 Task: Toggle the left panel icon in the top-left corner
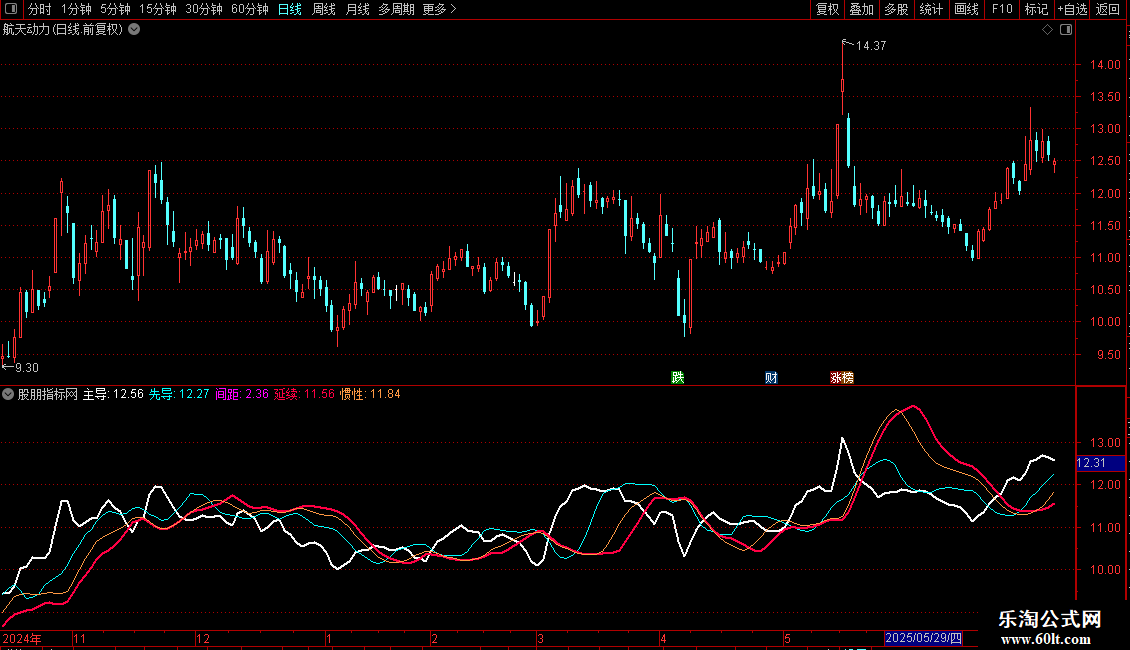(x=11, y=9)
